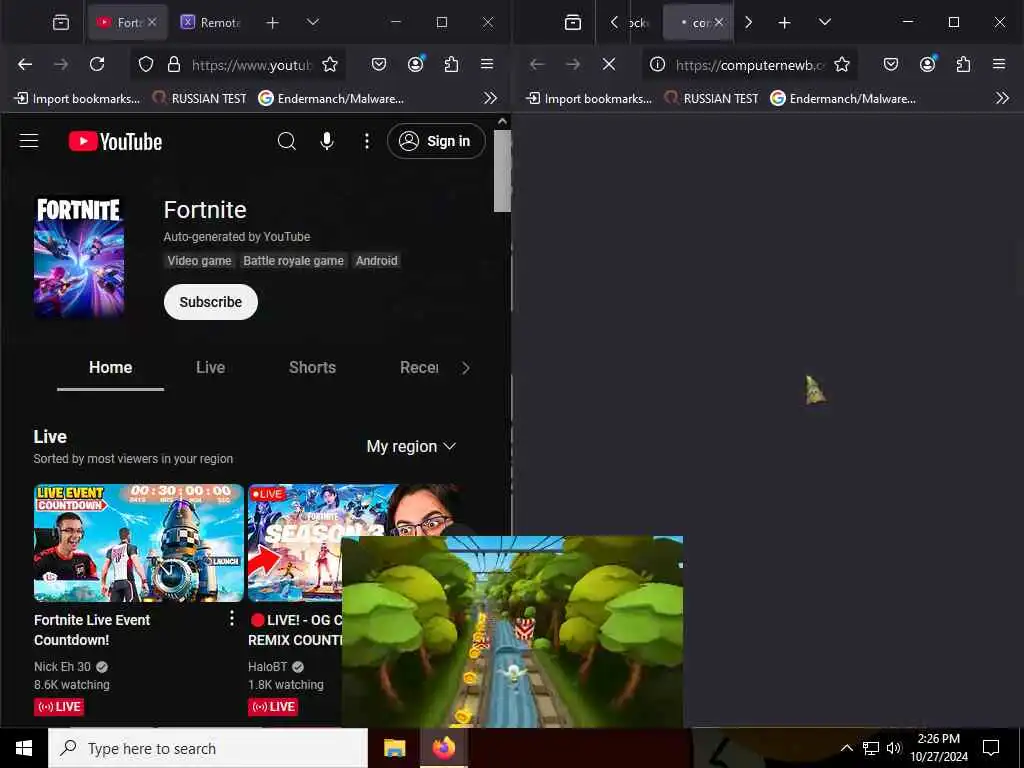Select the Android tag
This screenshot has width=1024, height=768.
[x=377, y=261]
